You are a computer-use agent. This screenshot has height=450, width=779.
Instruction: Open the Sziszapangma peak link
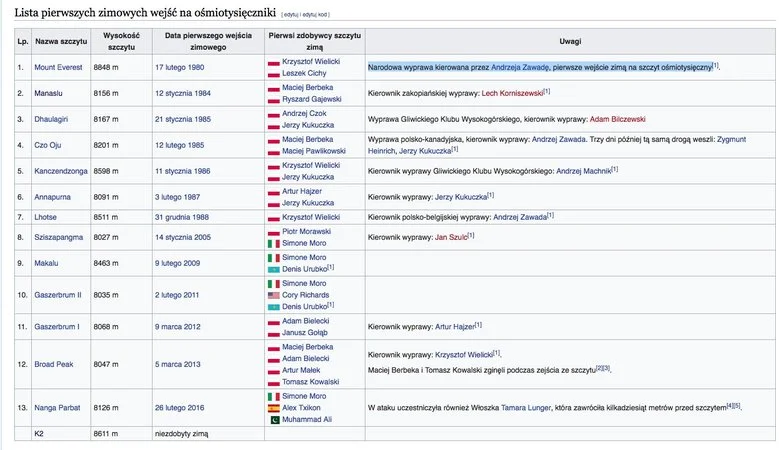point(59,237)
